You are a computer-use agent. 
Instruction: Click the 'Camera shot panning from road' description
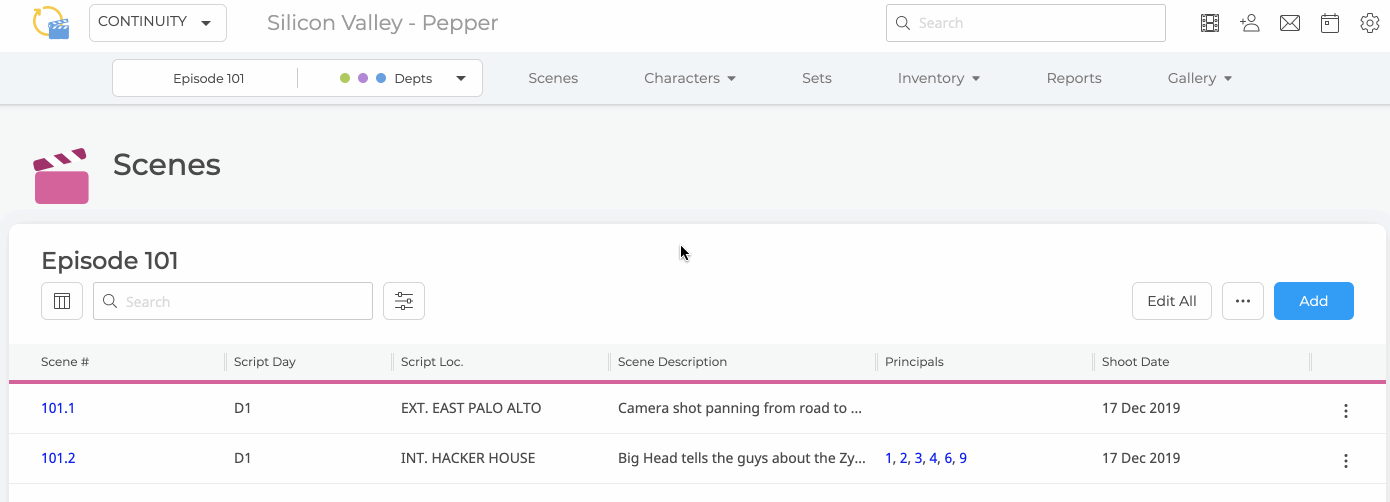[740, 408]
